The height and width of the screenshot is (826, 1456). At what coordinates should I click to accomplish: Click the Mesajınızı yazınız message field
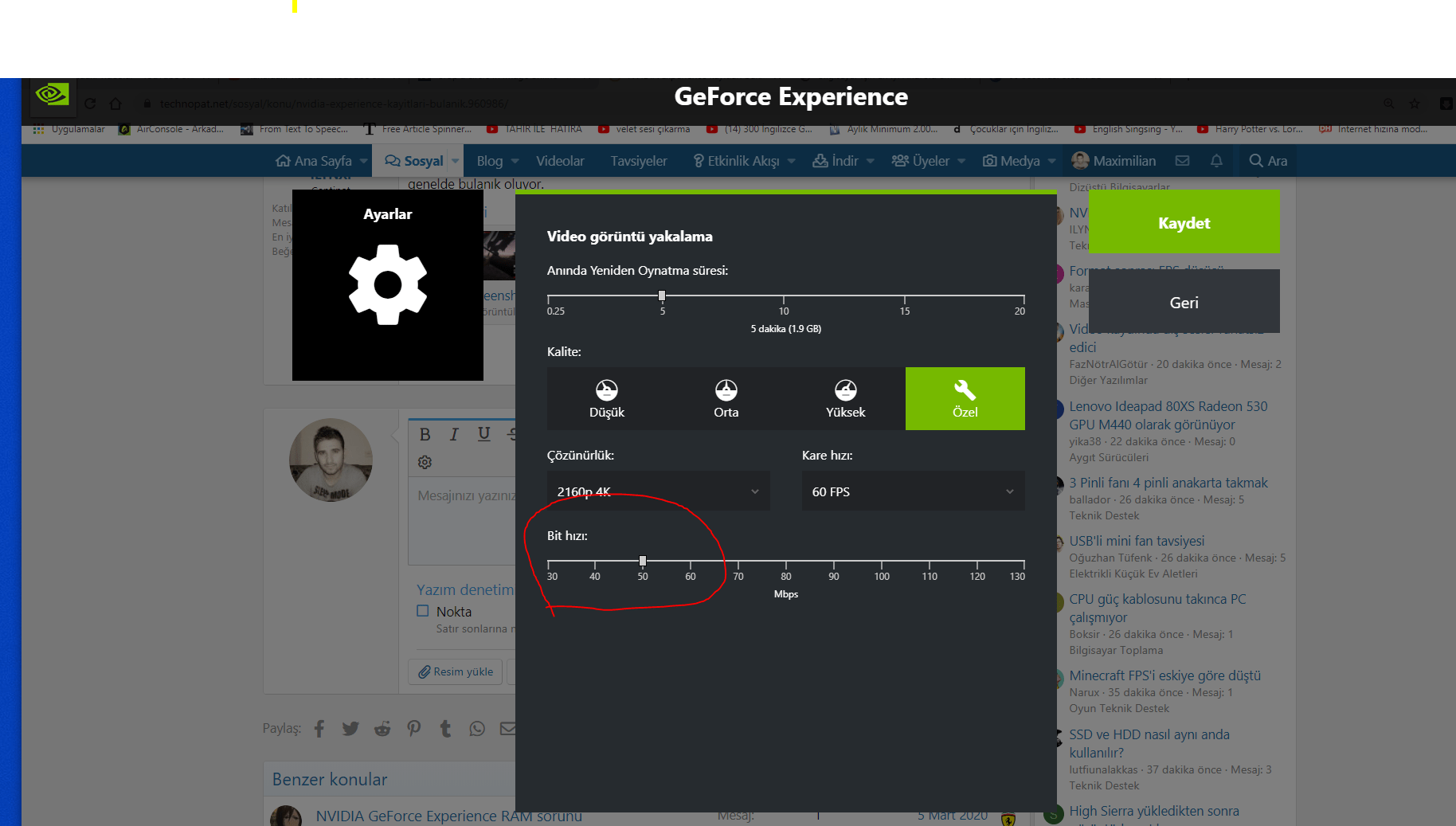pos(464,522)
